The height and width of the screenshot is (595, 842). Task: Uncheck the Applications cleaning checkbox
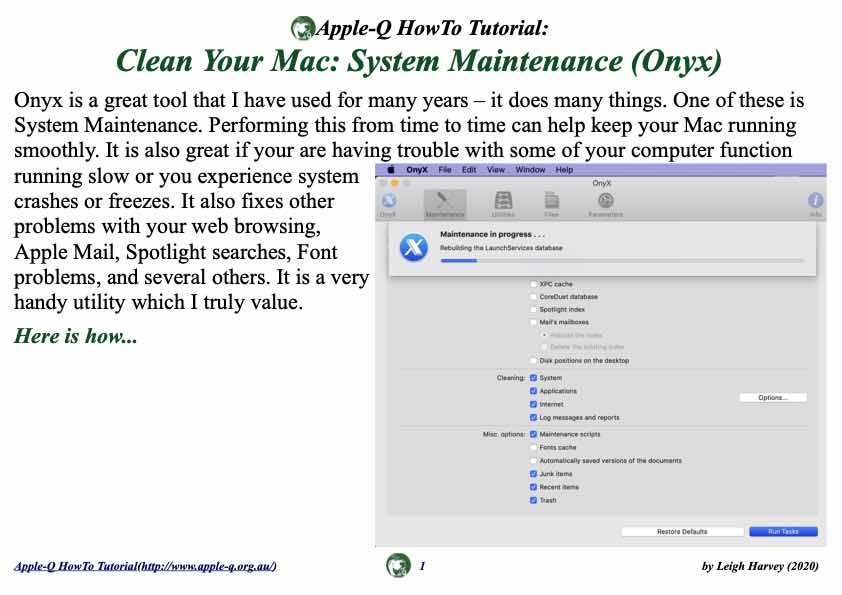click(533, 391)
